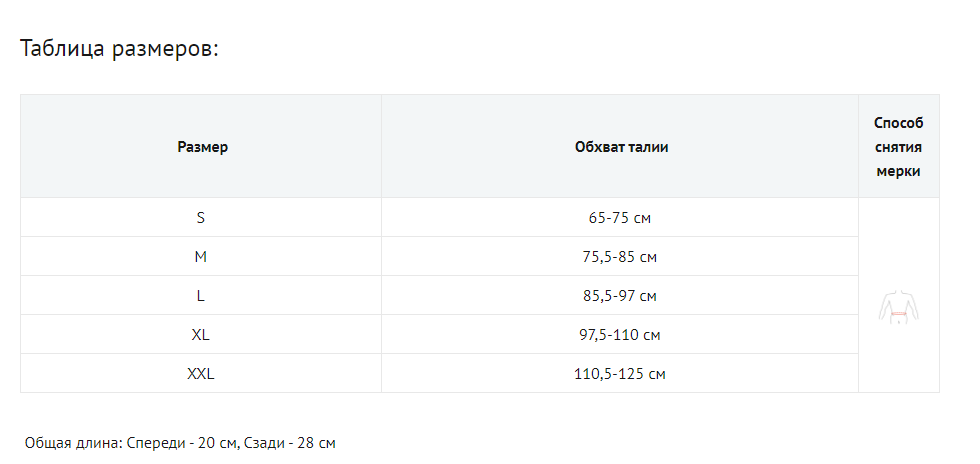
Task: Click the word "Спереди" in the footnote
Action: tap(155, 442)
